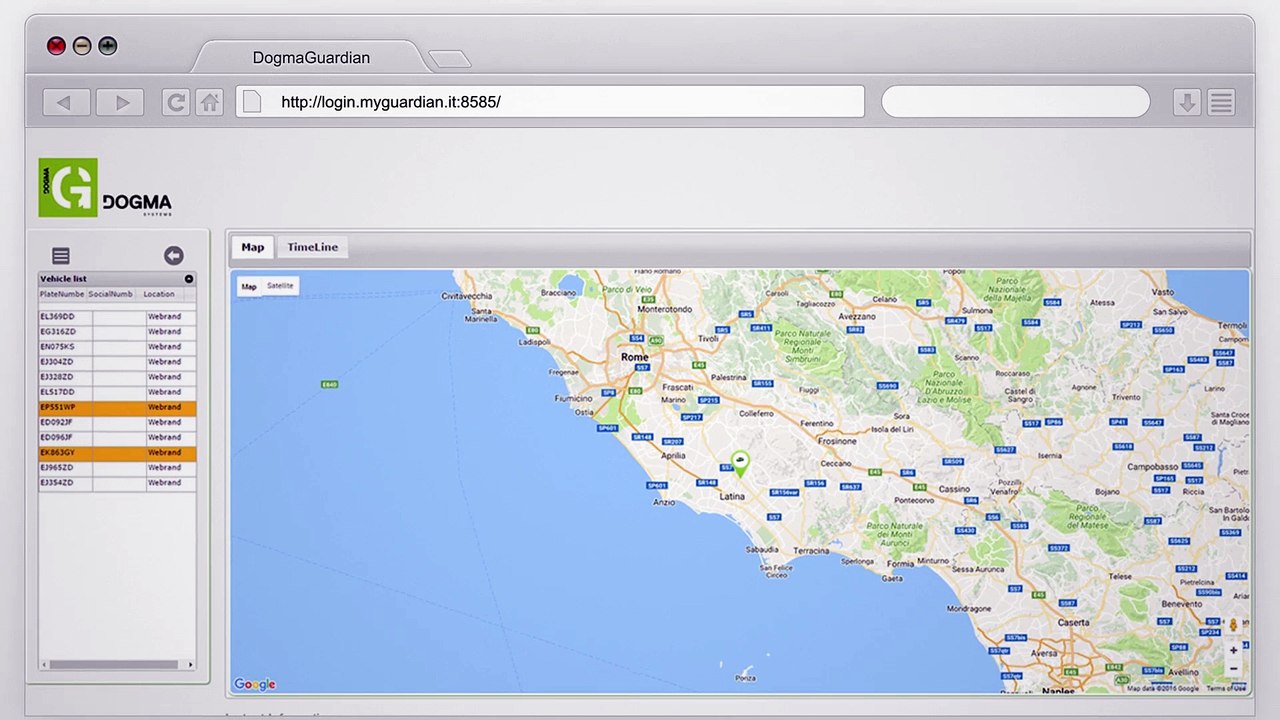Screen dimensions: 1280x720
Task: Click the round back arrow icon
Action: pos(174,256)
